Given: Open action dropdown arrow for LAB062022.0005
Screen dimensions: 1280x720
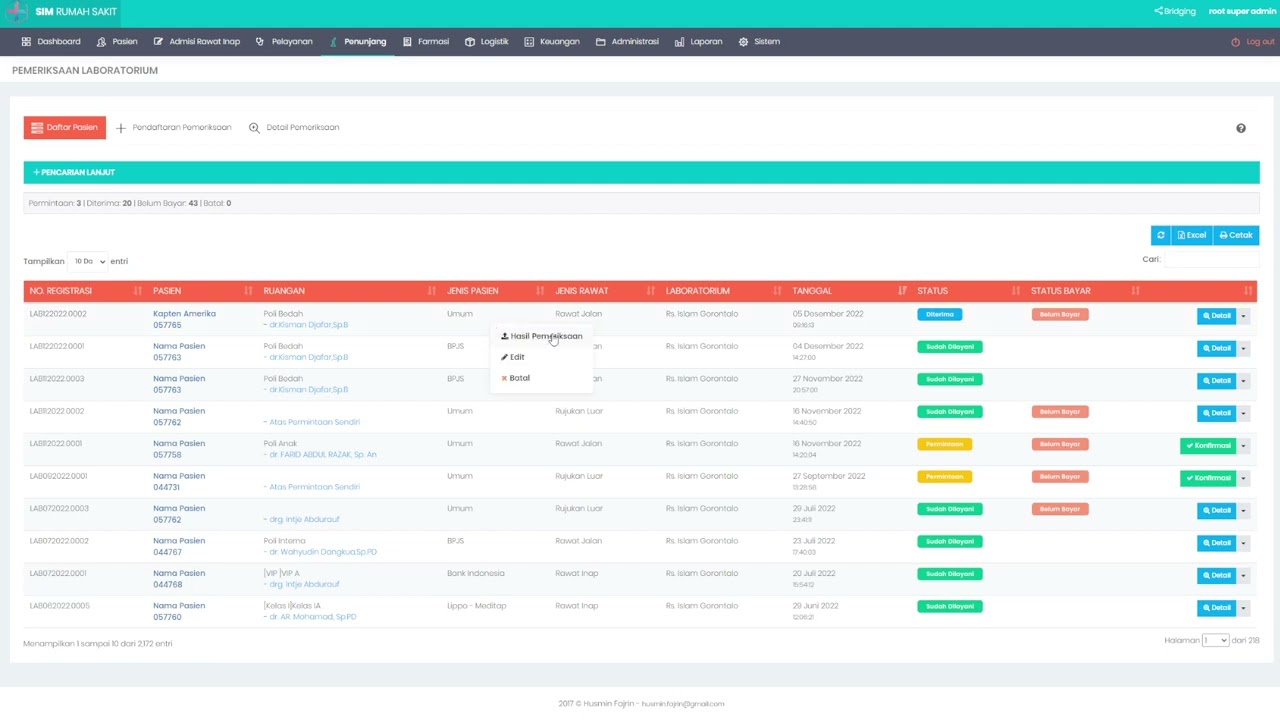Looking at the screenshot, I should [x=1243, y=608].
